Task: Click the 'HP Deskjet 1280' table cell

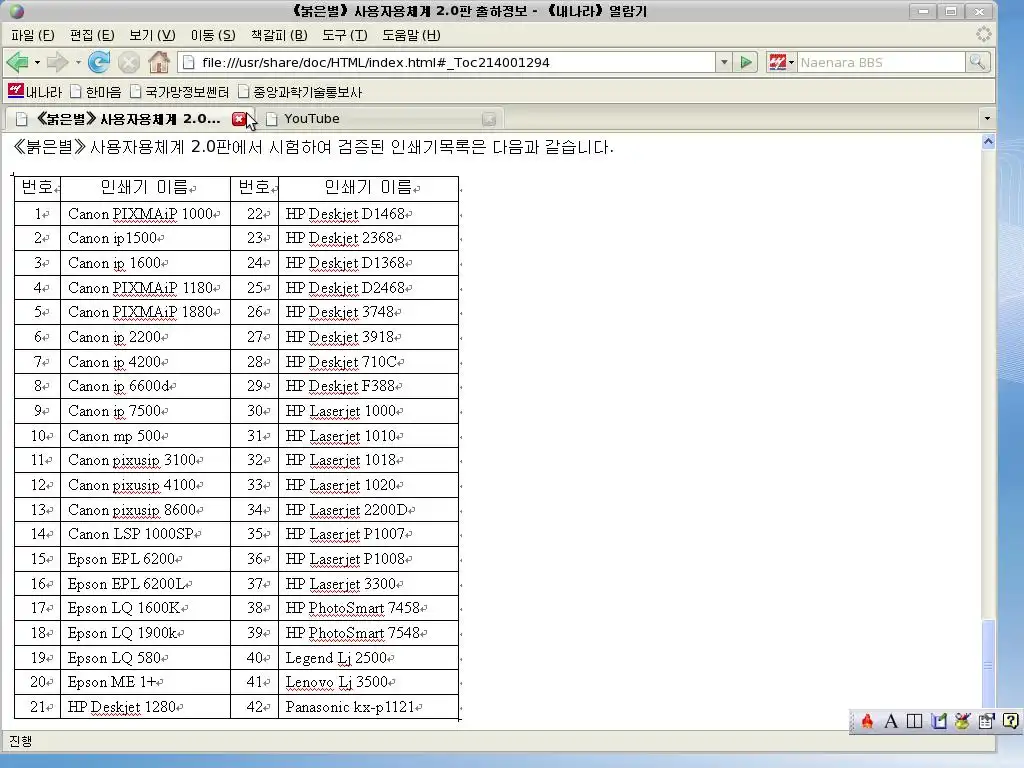Action: (x=145, y=707)
